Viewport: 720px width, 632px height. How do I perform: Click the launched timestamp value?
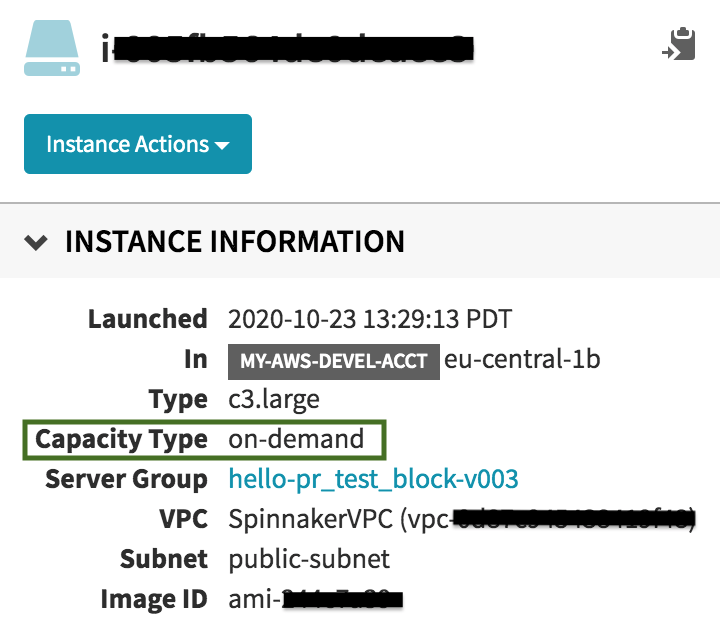click(370, 319)
